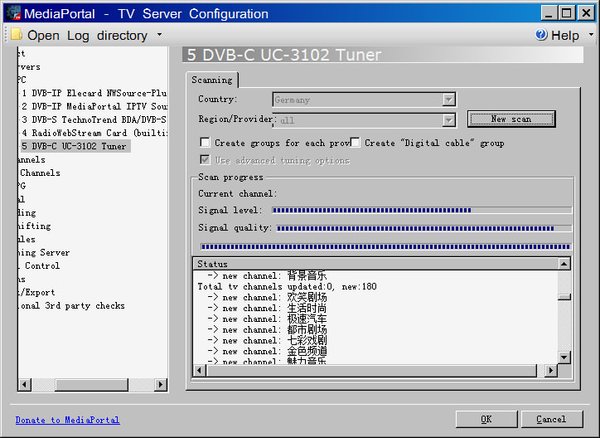
Task: Click the status list horizontal scrollbar thumb
Action: point(371,370)
